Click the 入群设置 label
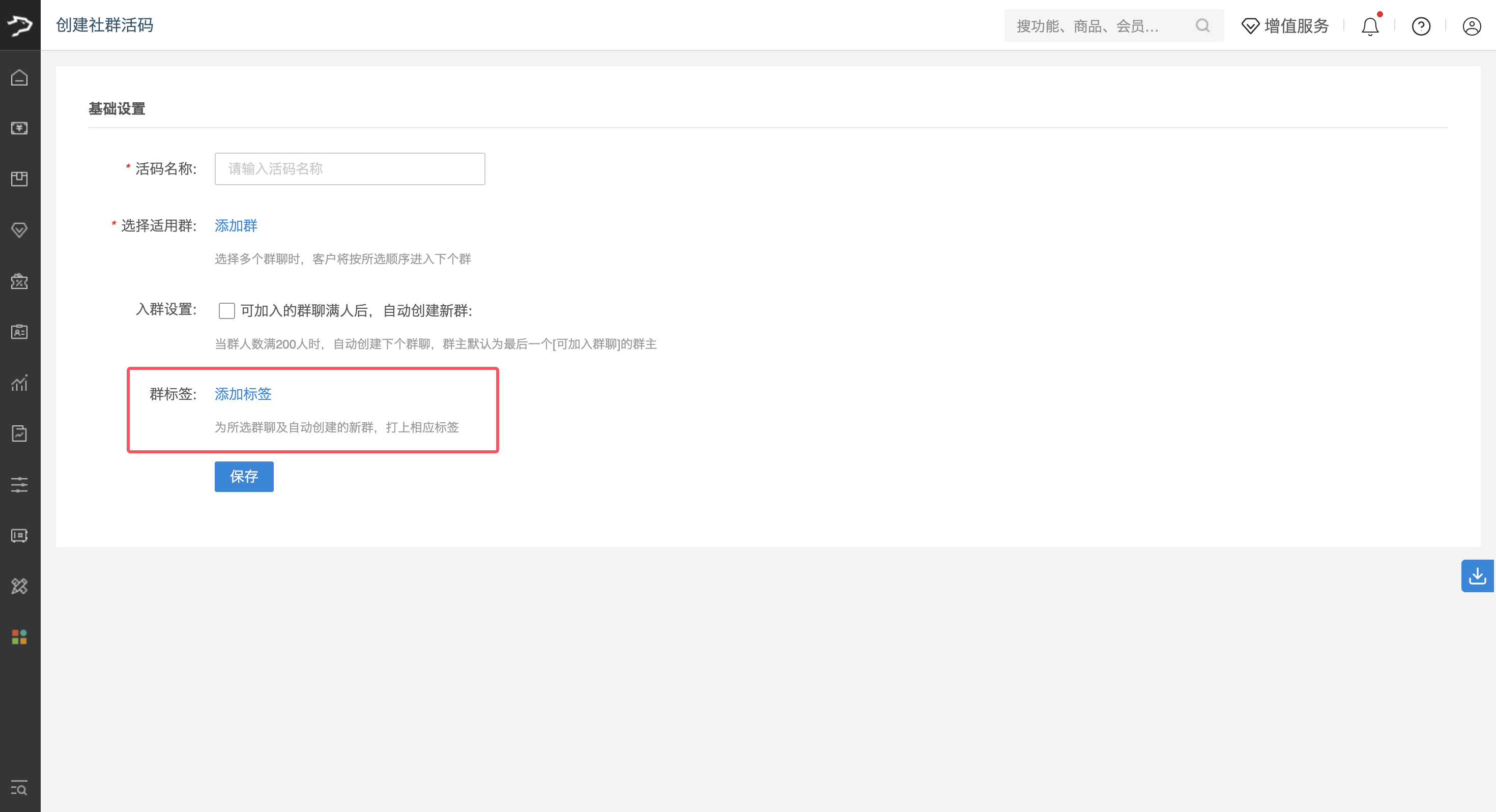Screen dimensions: 1496x812 [x=166, y=309]
